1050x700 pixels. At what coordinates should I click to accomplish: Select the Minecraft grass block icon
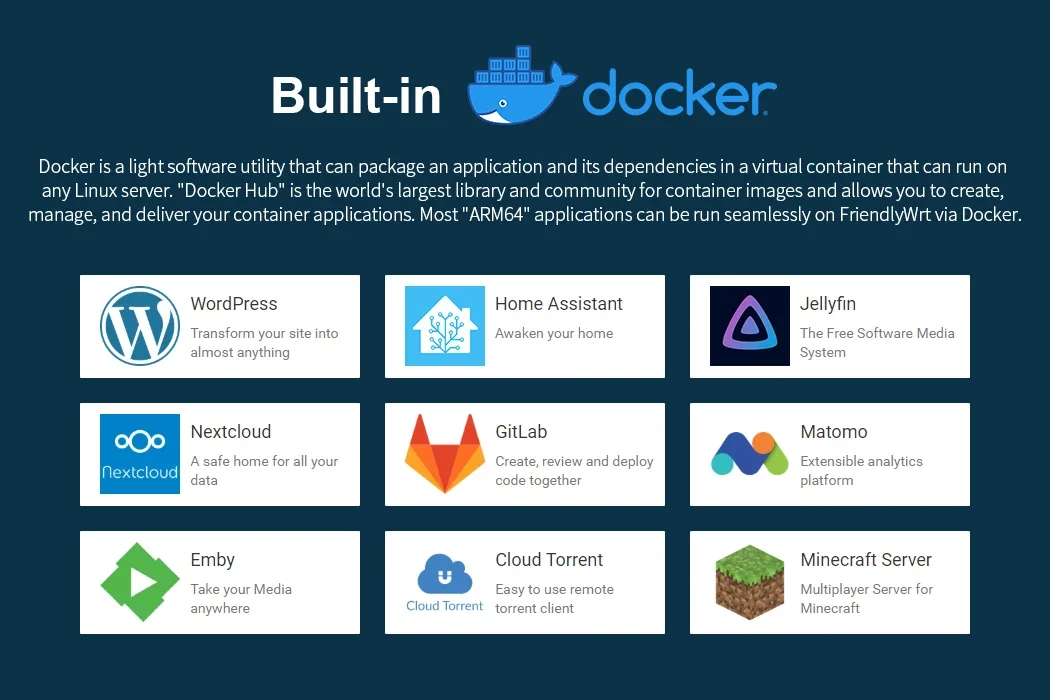coord(749,582)
